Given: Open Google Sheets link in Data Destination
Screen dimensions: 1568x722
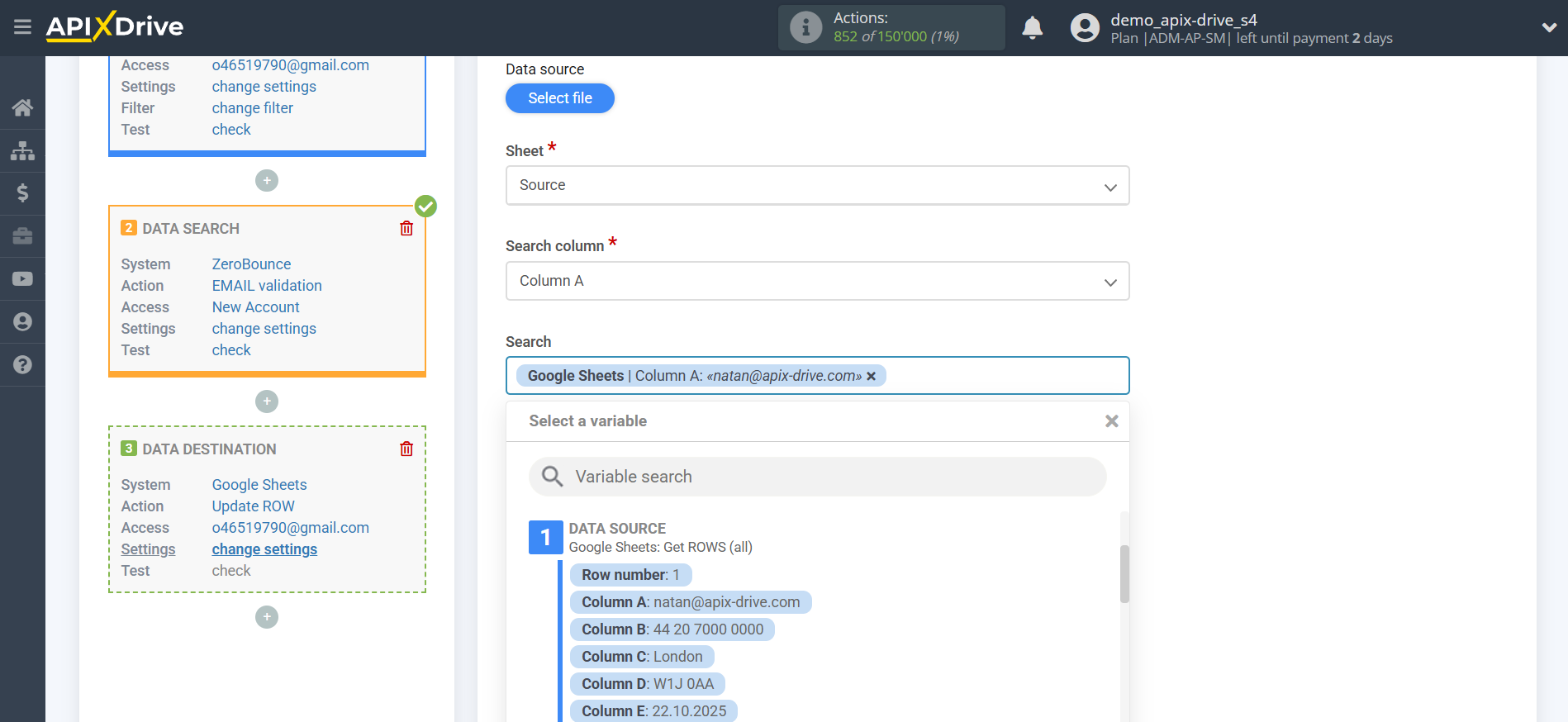Looking at the screenshot, I should 259,485.
